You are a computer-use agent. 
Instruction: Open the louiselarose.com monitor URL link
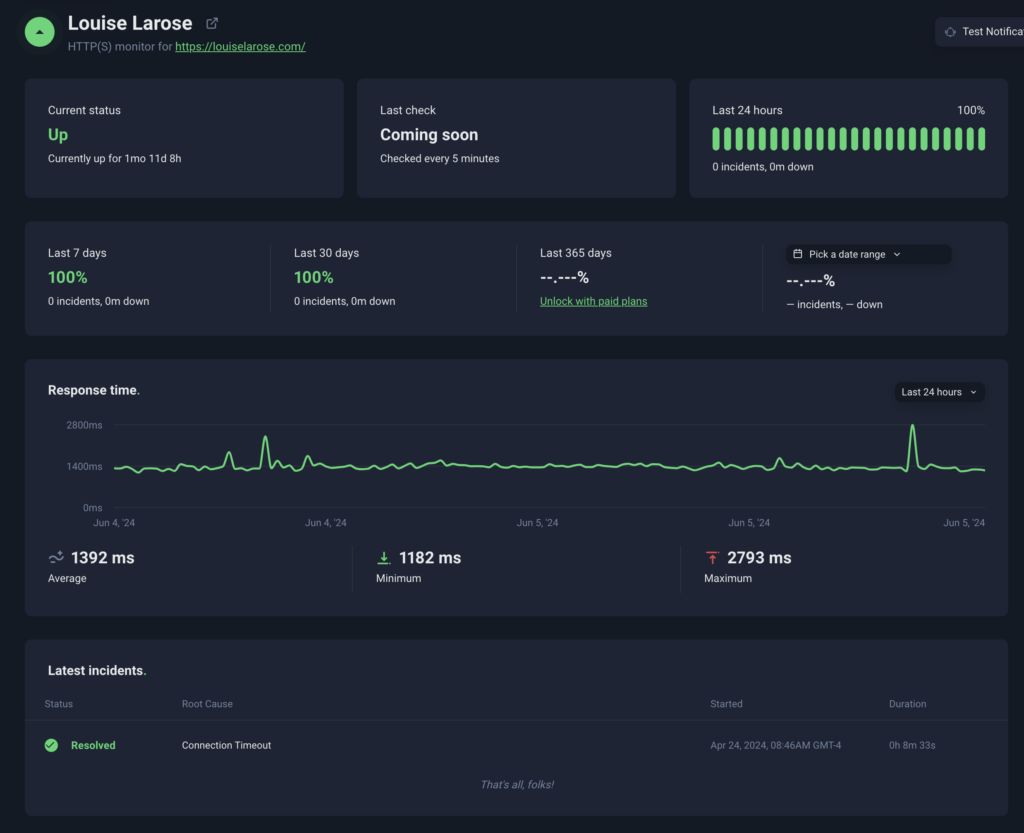point(240,46)
